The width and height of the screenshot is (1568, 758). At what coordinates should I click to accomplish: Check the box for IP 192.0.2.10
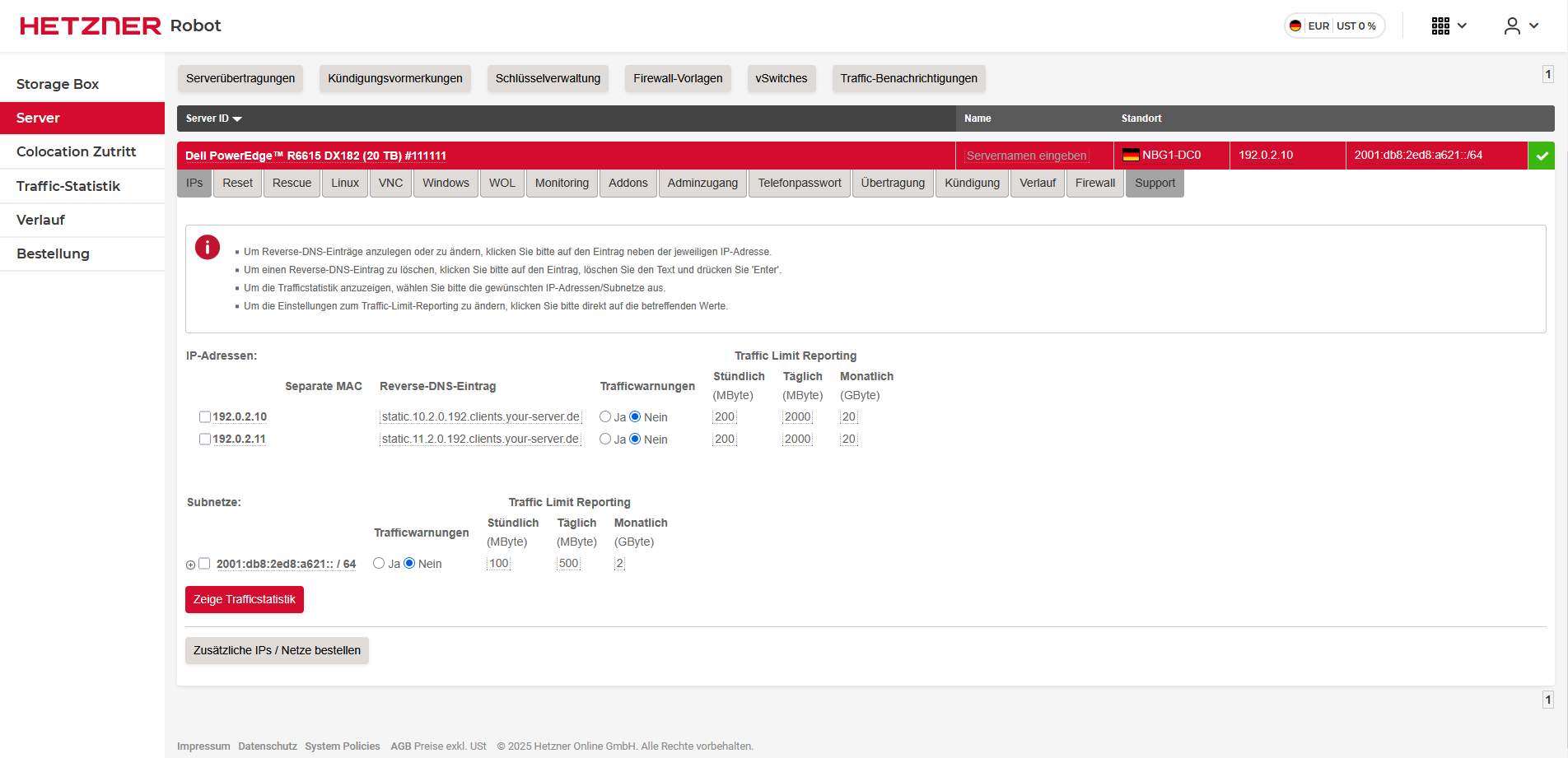pos(205,416)
